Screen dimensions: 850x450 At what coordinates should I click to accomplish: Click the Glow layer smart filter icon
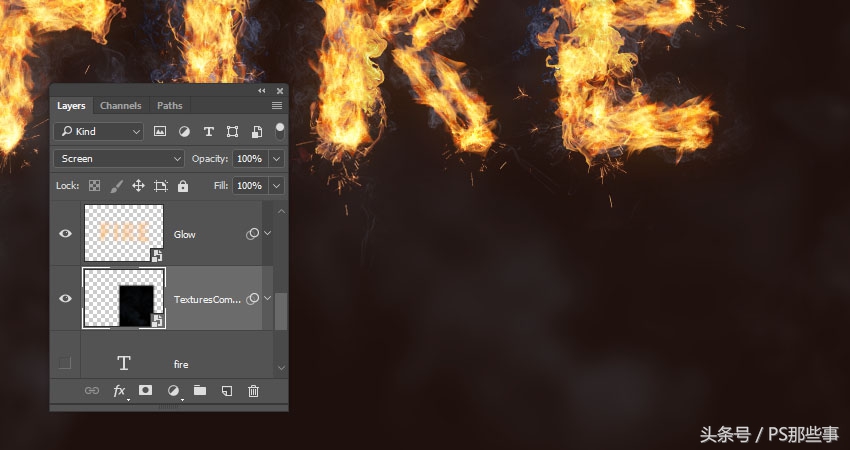coord(252,234)
